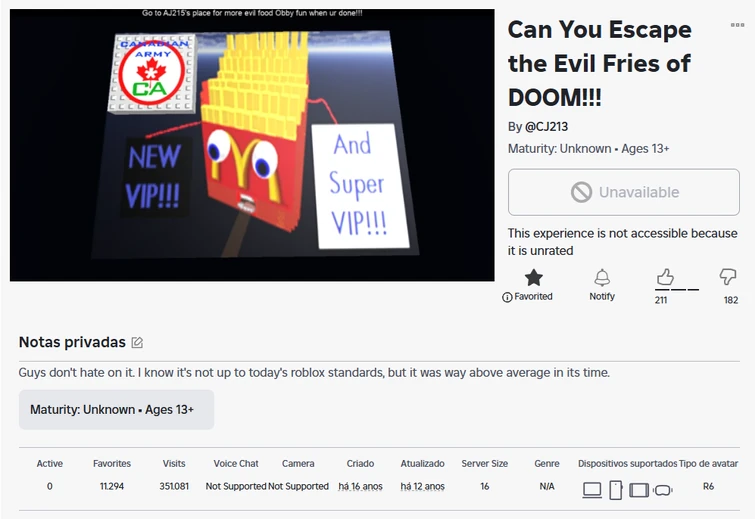This screenshot has width=755, height=519.
Task: Open creator profile @CJ213
Action: [546, 127]
